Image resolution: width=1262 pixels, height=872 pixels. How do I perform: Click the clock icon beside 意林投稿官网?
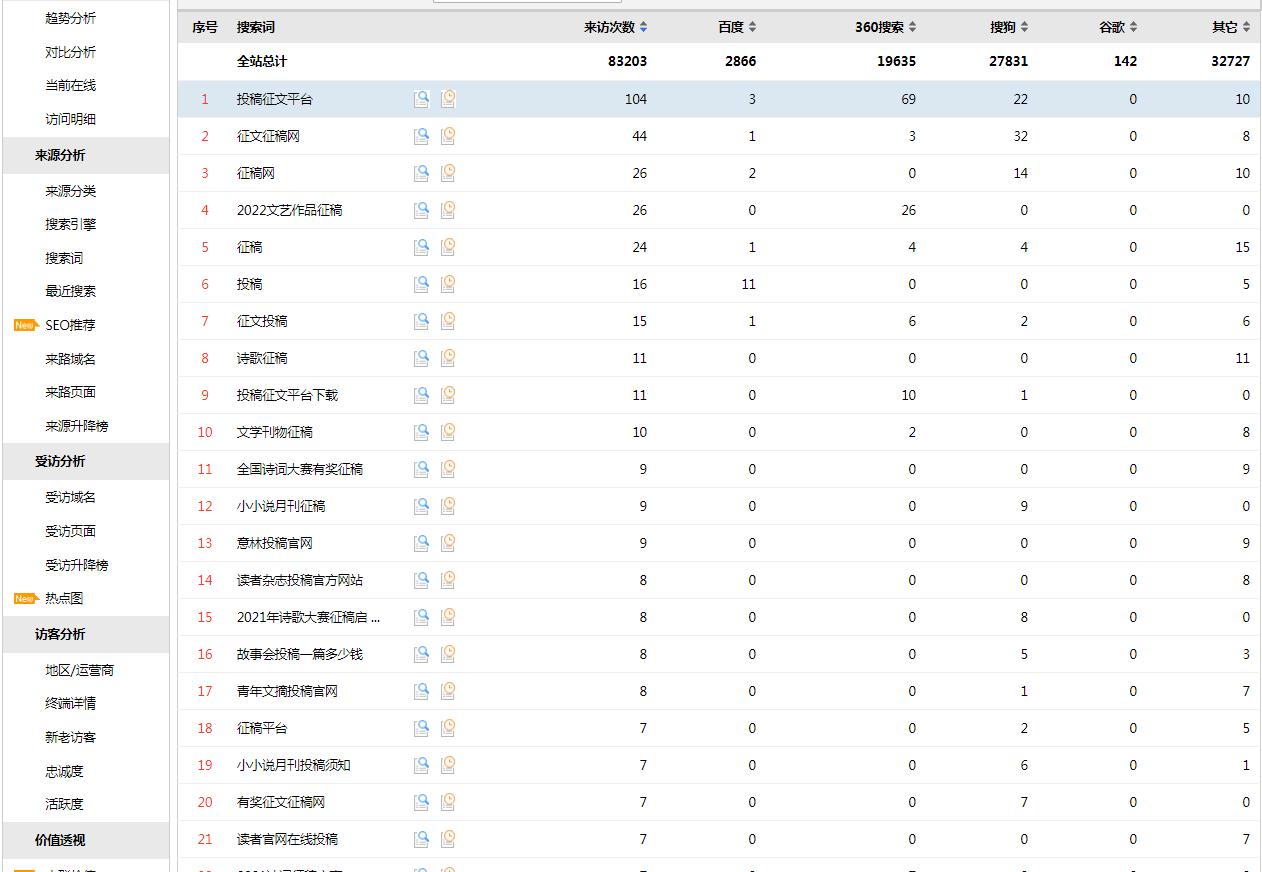(447, 542)
